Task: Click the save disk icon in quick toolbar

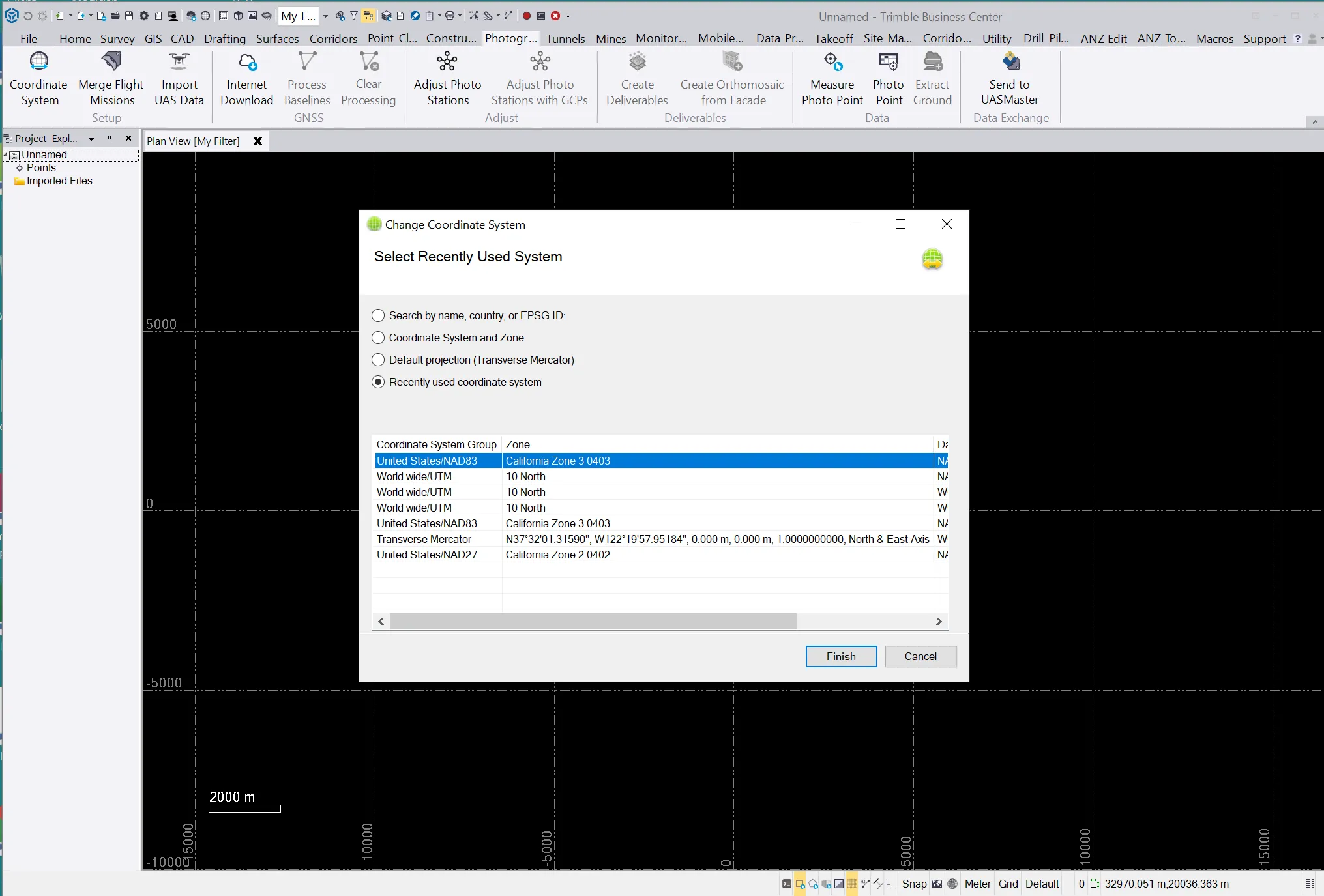Action: [129, 16]
